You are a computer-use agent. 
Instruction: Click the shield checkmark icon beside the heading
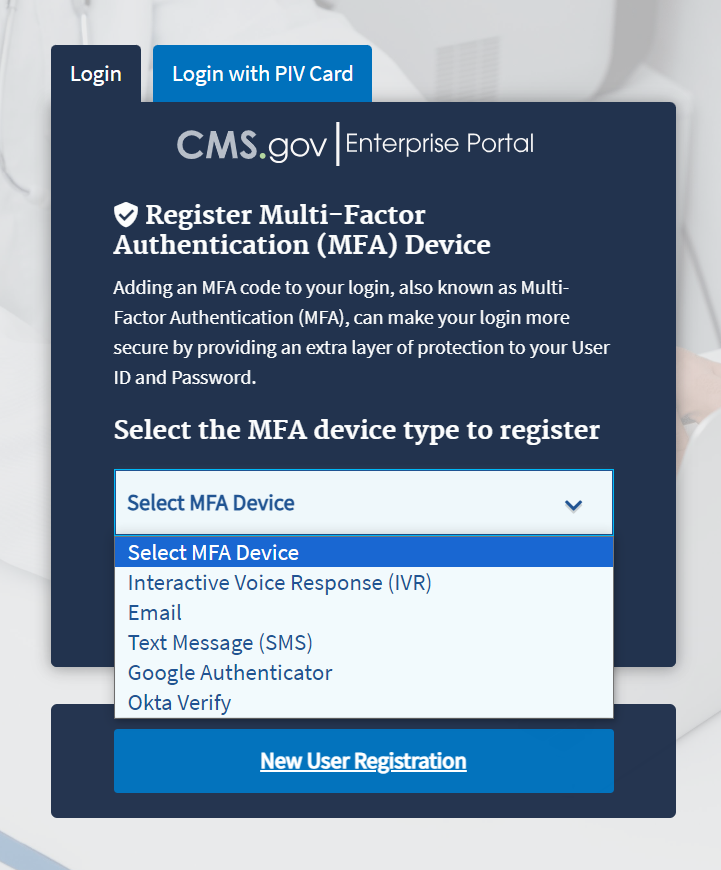[125, 214]
